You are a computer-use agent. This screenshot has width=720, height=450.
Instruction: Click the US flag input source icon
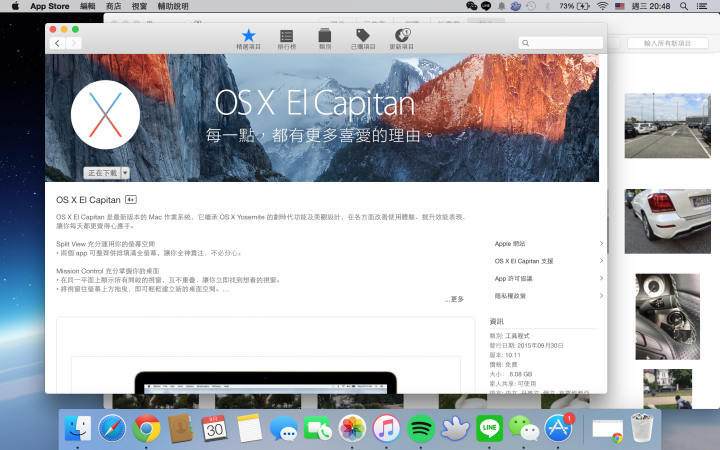click(x=620, y=6)
